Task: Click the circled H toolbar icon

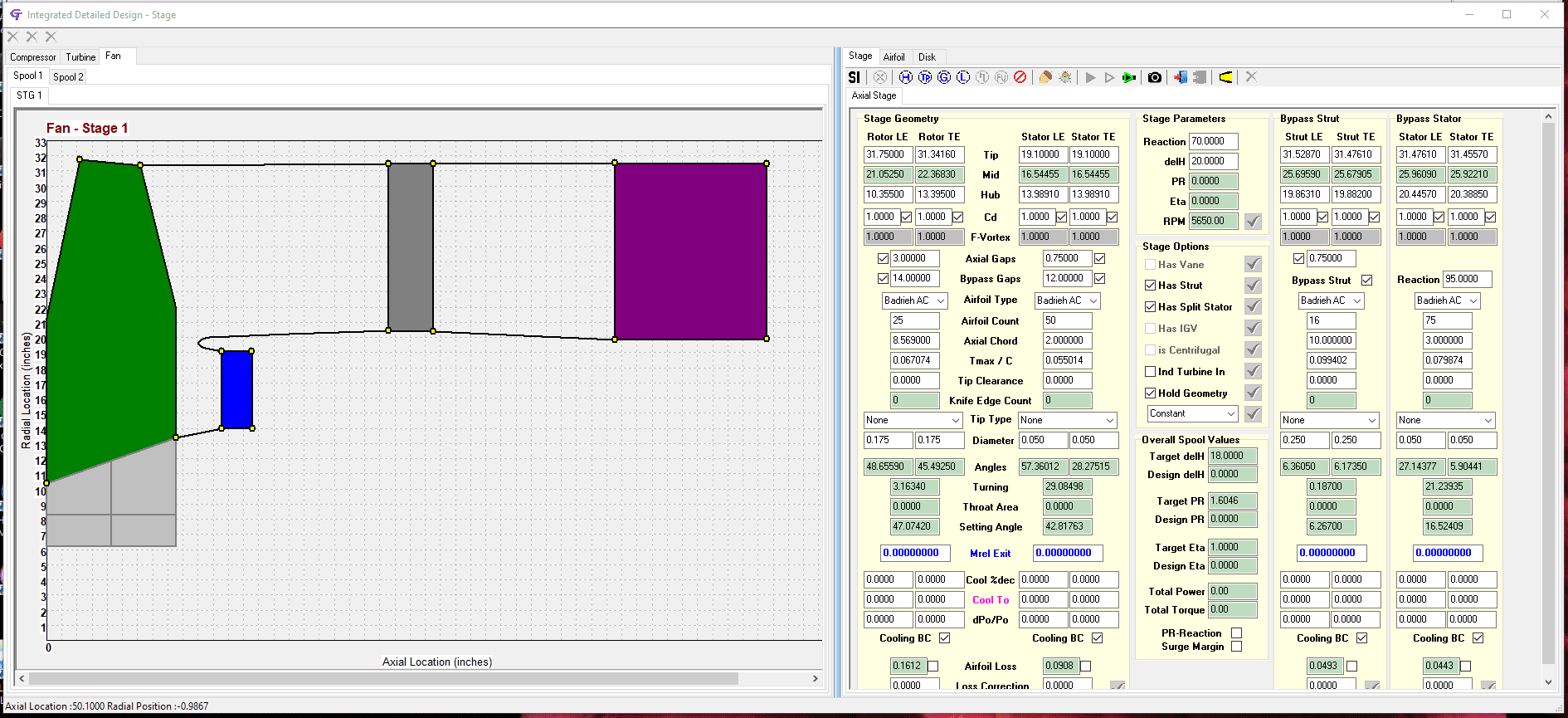Action: coord(906,77)
